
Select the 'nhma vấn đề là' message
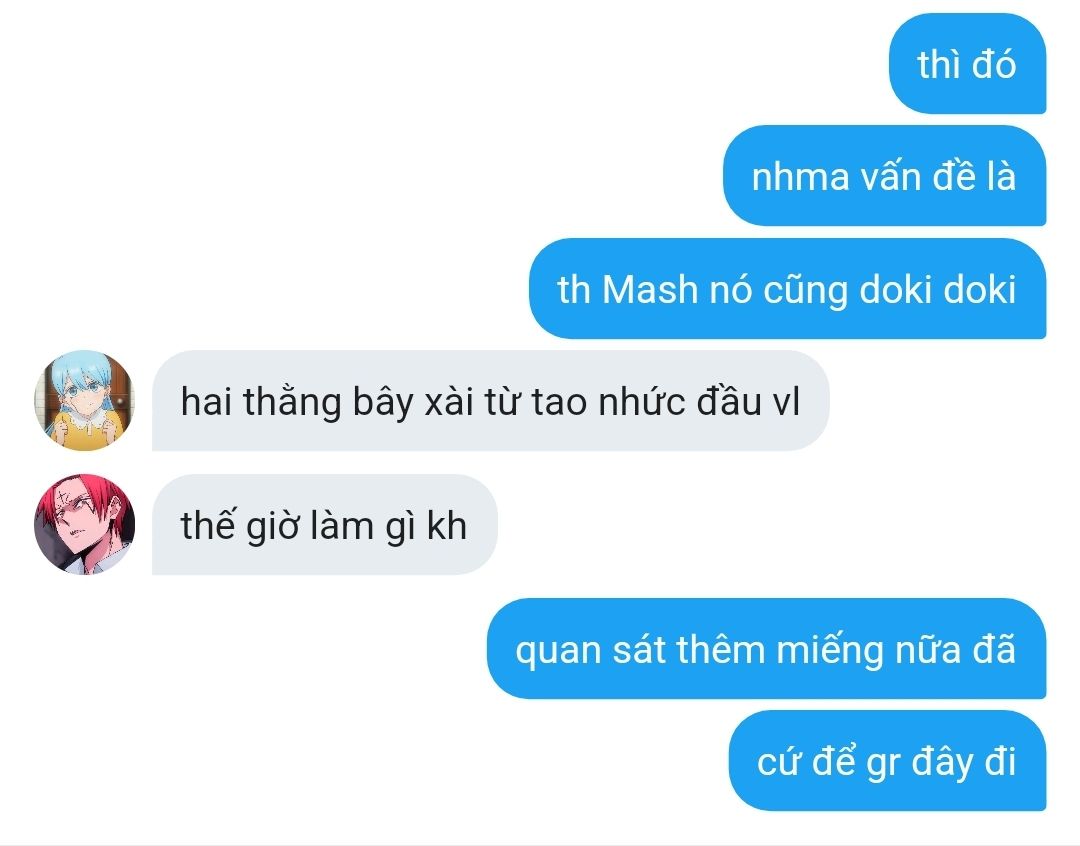tap(884, 176)
